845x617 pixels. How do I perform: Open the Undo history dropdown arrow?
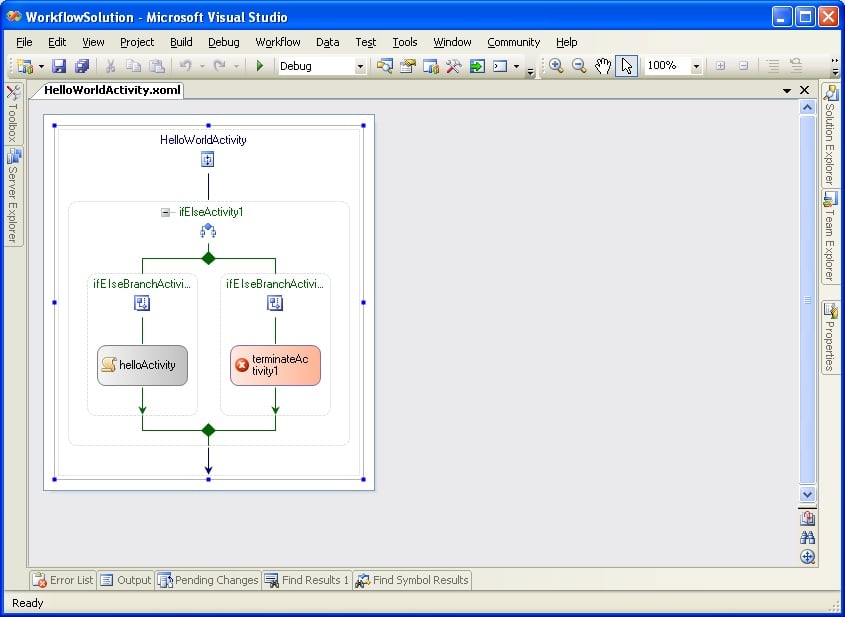point(202,67)
